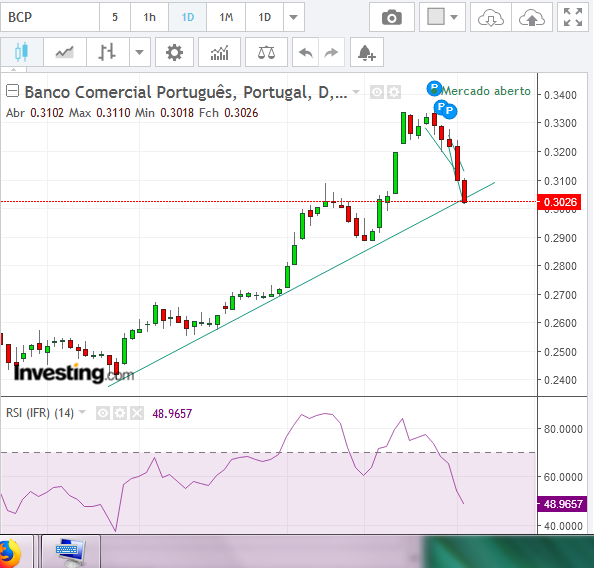Image resolution: width=594 pixels, height=568 pixels.
Task: Open the indicators icon
Action: 219,52
